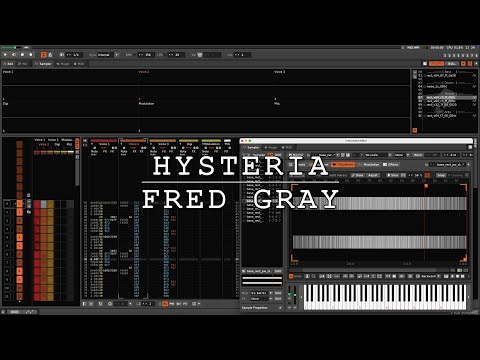Click the red Voice 1 block in pattern matrix
This screenshot has height=360, width=480.
[x=37, y=204]
